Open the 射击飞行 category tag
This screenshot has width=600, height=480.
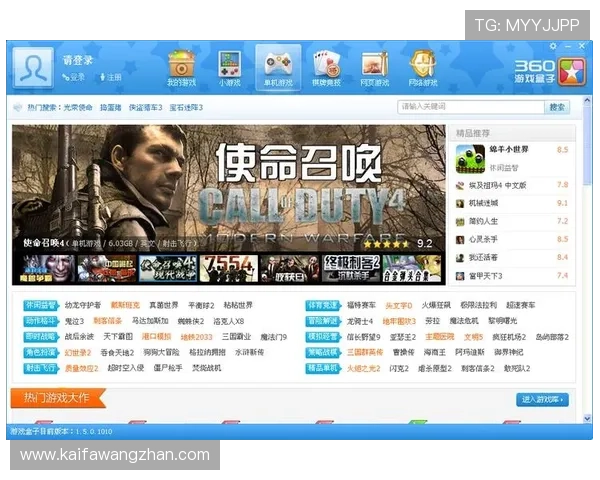coord(41,368)
